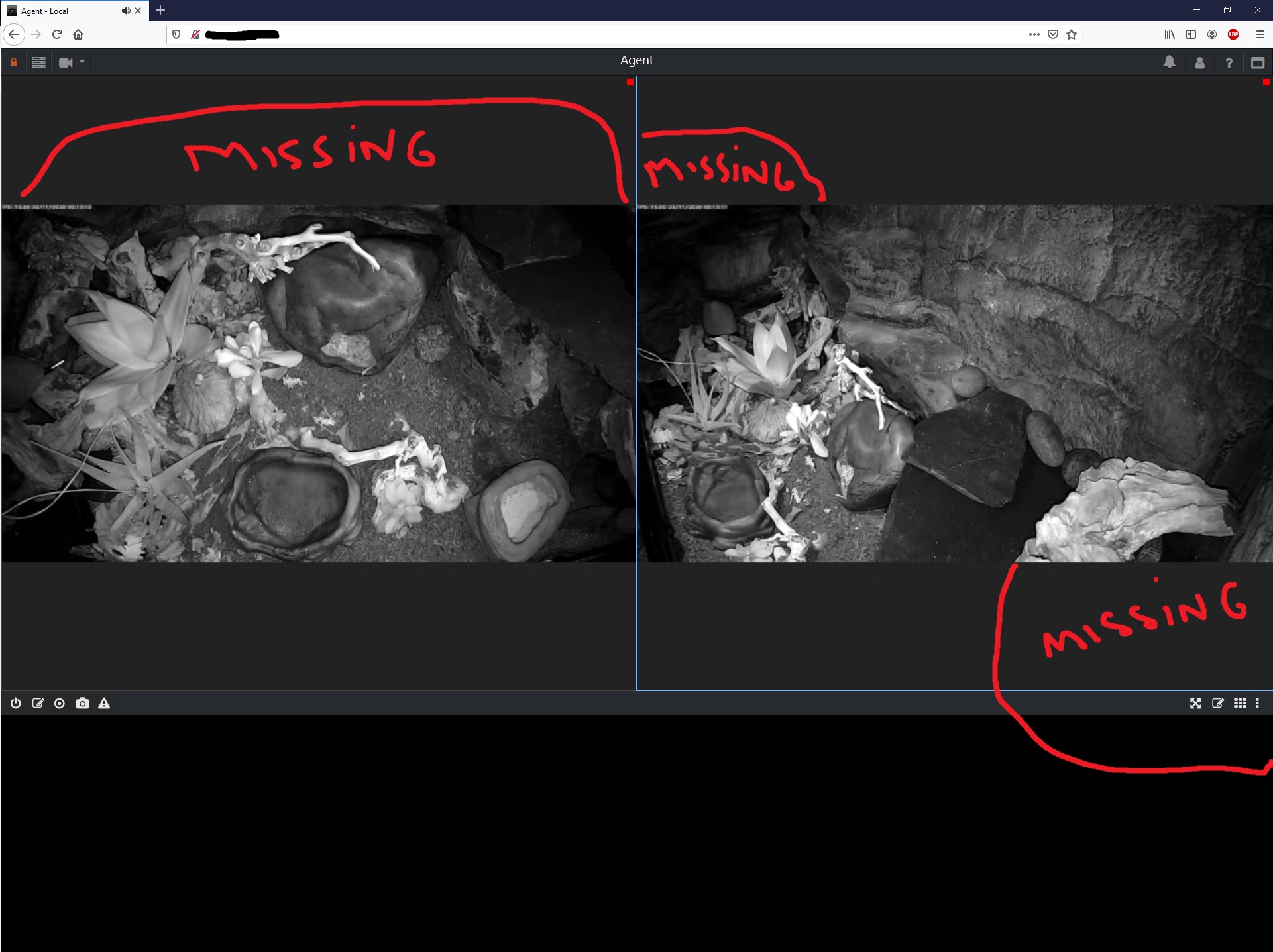
Task: Start recording with the record icon
Action: click(x=60, y=703)
